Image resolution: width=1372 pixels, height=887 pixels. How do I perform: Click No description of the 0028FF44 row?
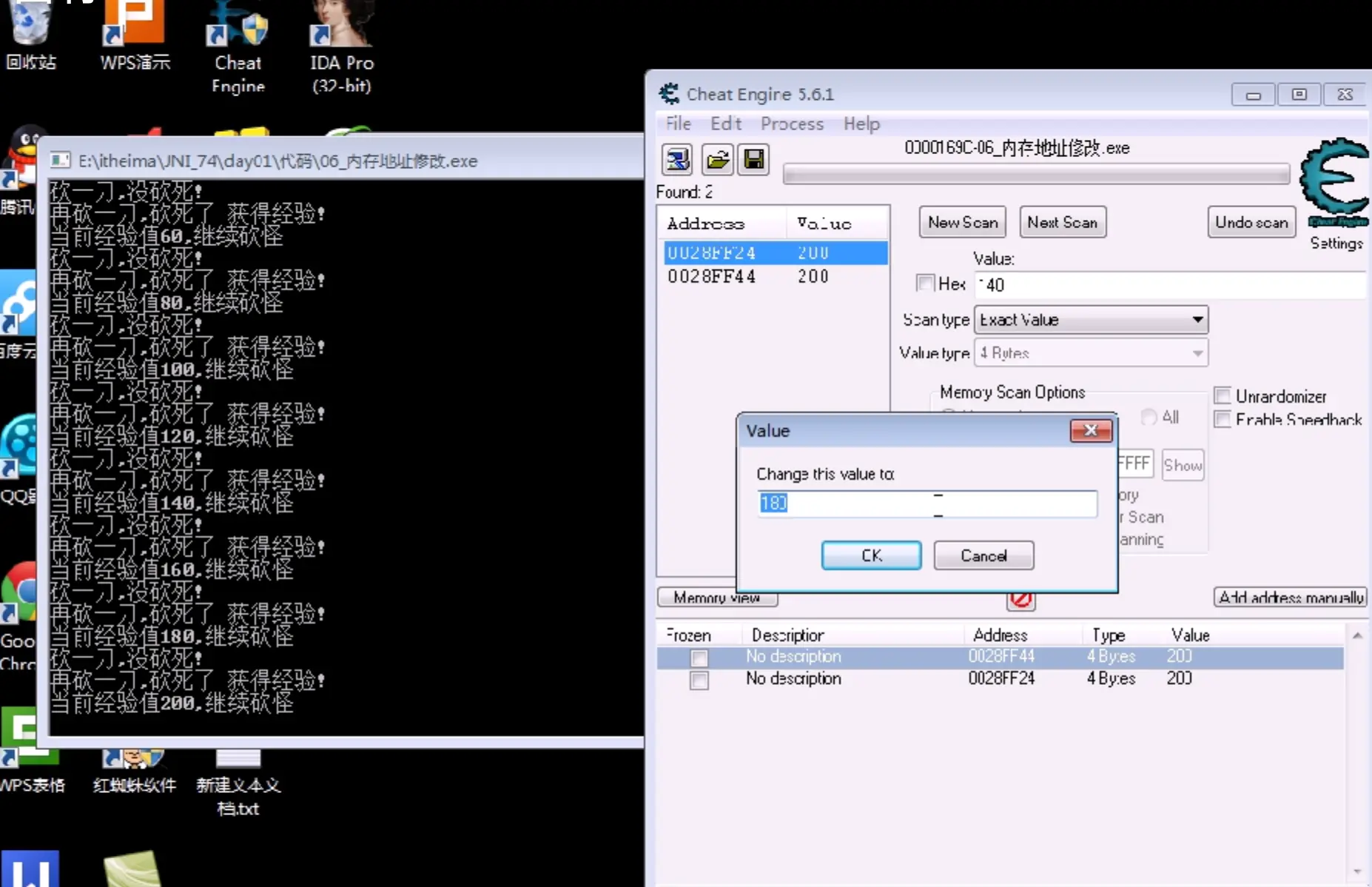coord(793,656)
